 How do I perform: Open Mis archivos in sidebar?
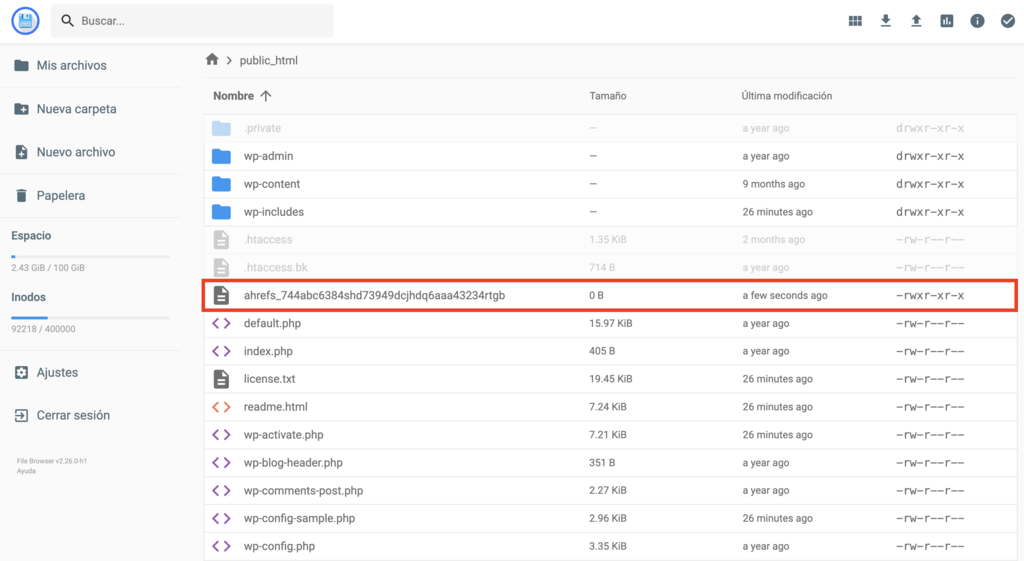point(71,66)
